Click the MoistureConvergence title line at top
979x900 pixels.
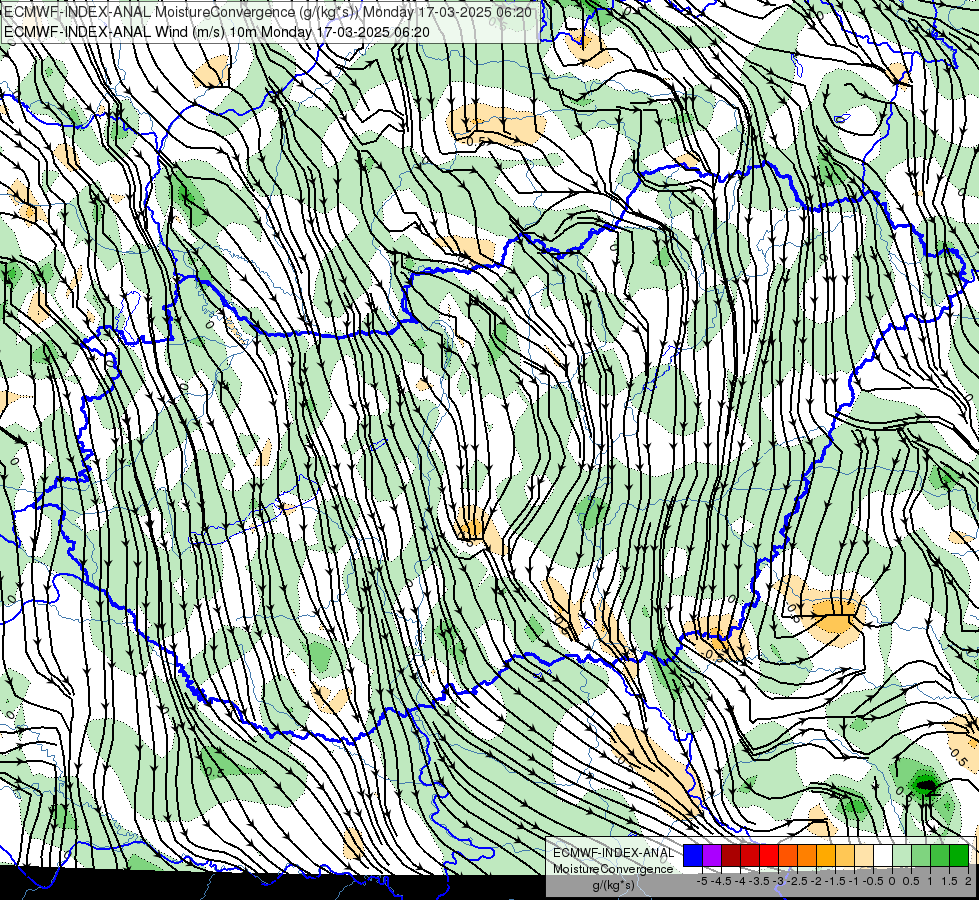[x=268, y=12]
